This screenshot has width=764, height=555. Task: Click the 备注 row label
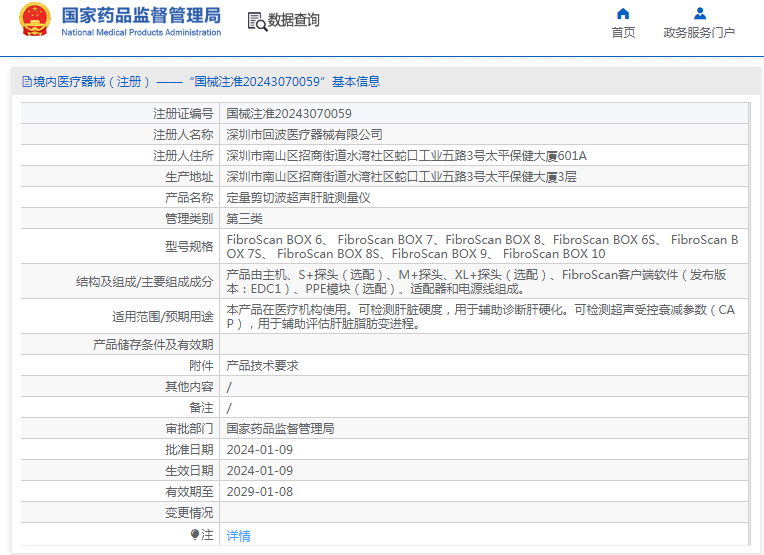201,407
